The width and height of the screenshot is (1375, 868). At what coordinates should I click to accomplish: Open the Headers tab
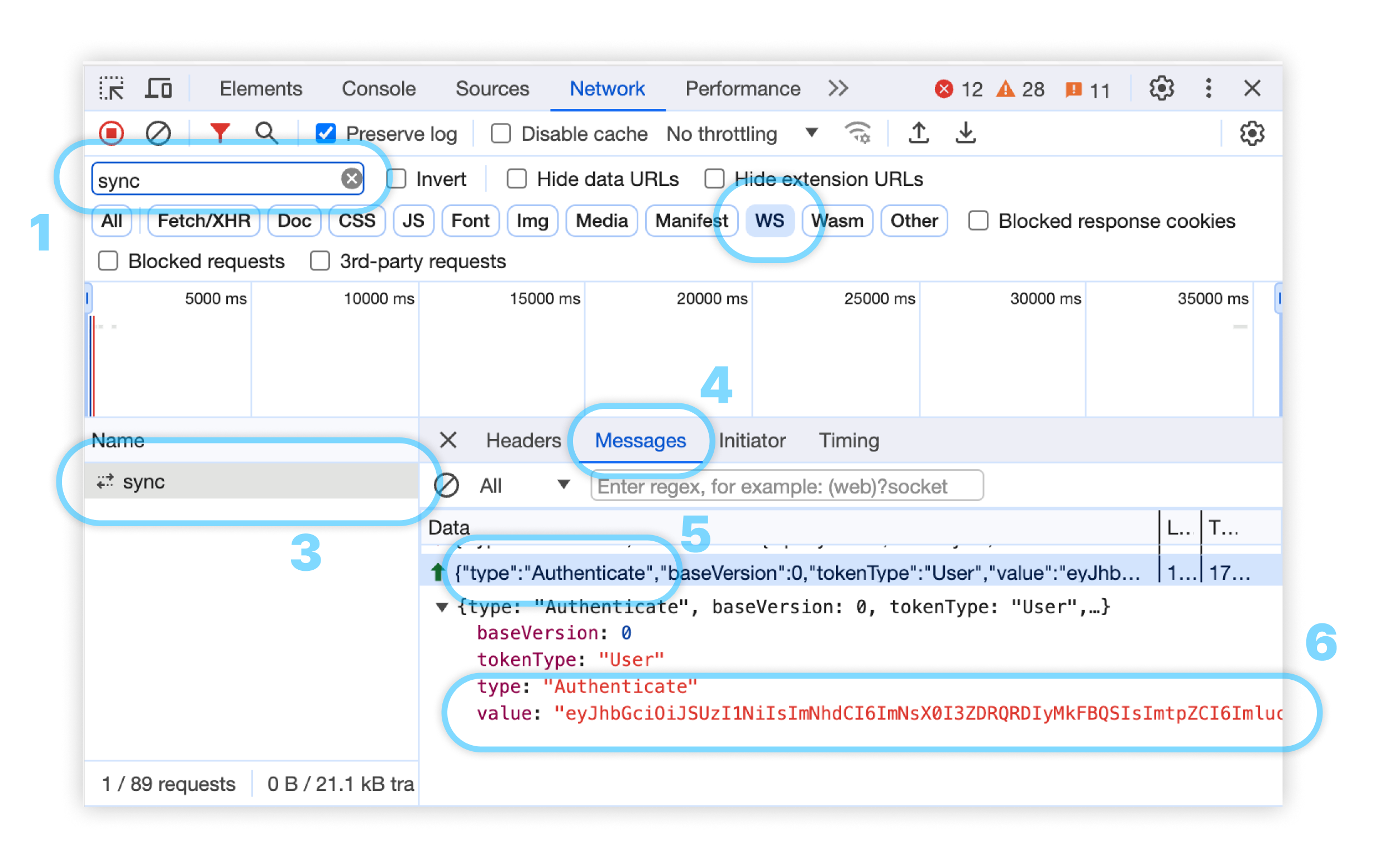pos(523,440)
